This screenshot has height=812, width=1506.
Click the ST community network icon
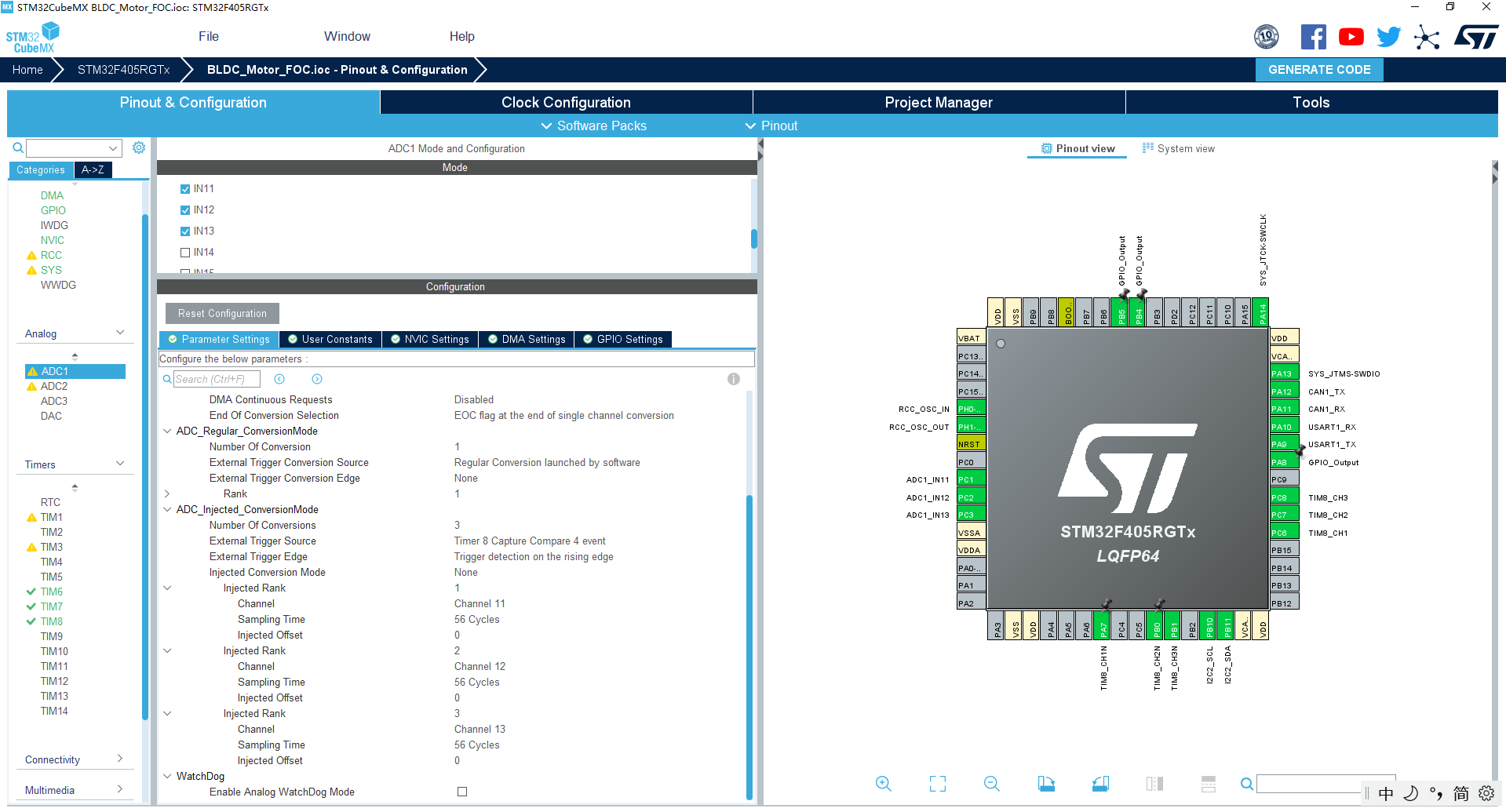[1427, 37]
